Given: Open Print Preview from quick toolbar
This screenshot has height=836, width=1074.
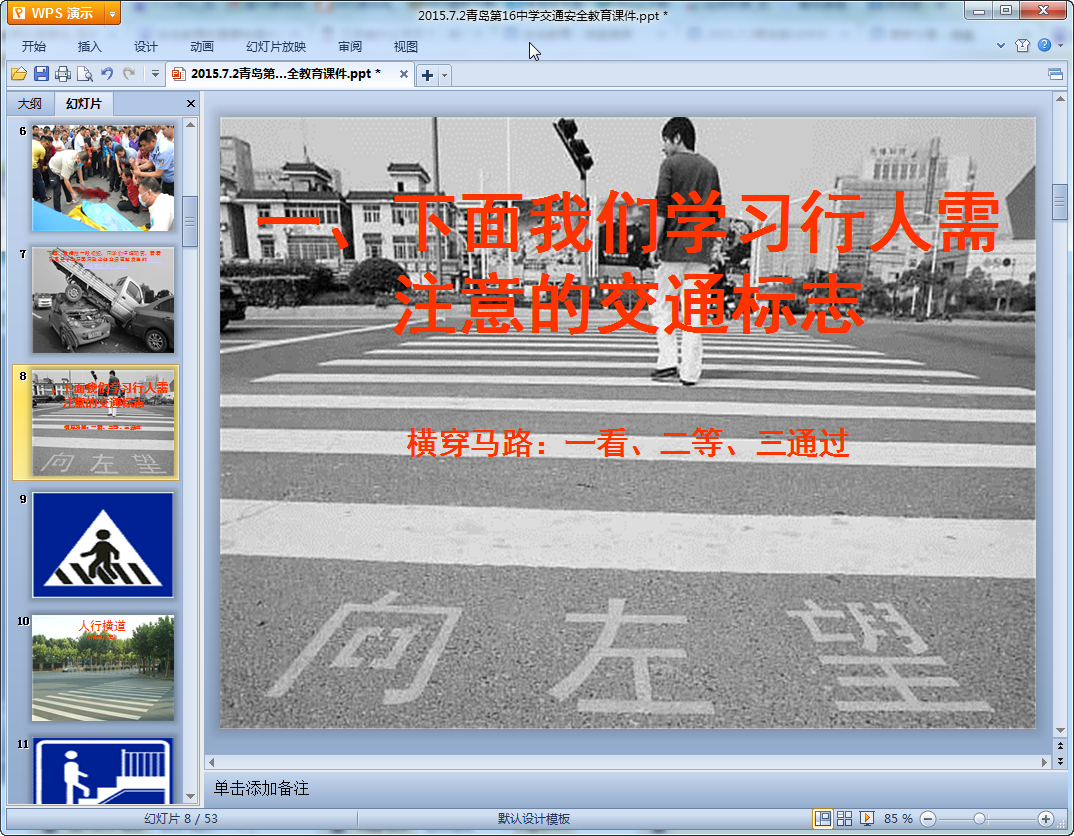Looking at the screenshot, I should (x=85, y=74).
